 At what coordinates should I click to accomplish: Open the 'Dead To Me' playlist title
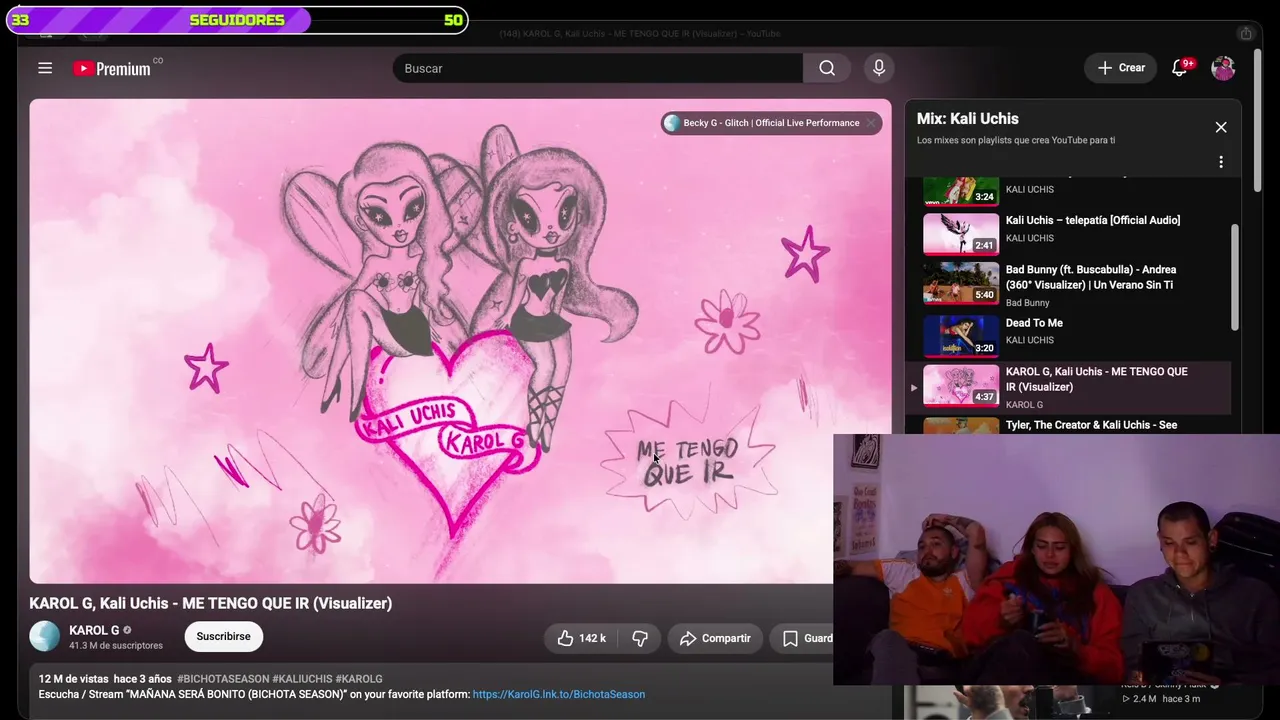(1034, 323)
